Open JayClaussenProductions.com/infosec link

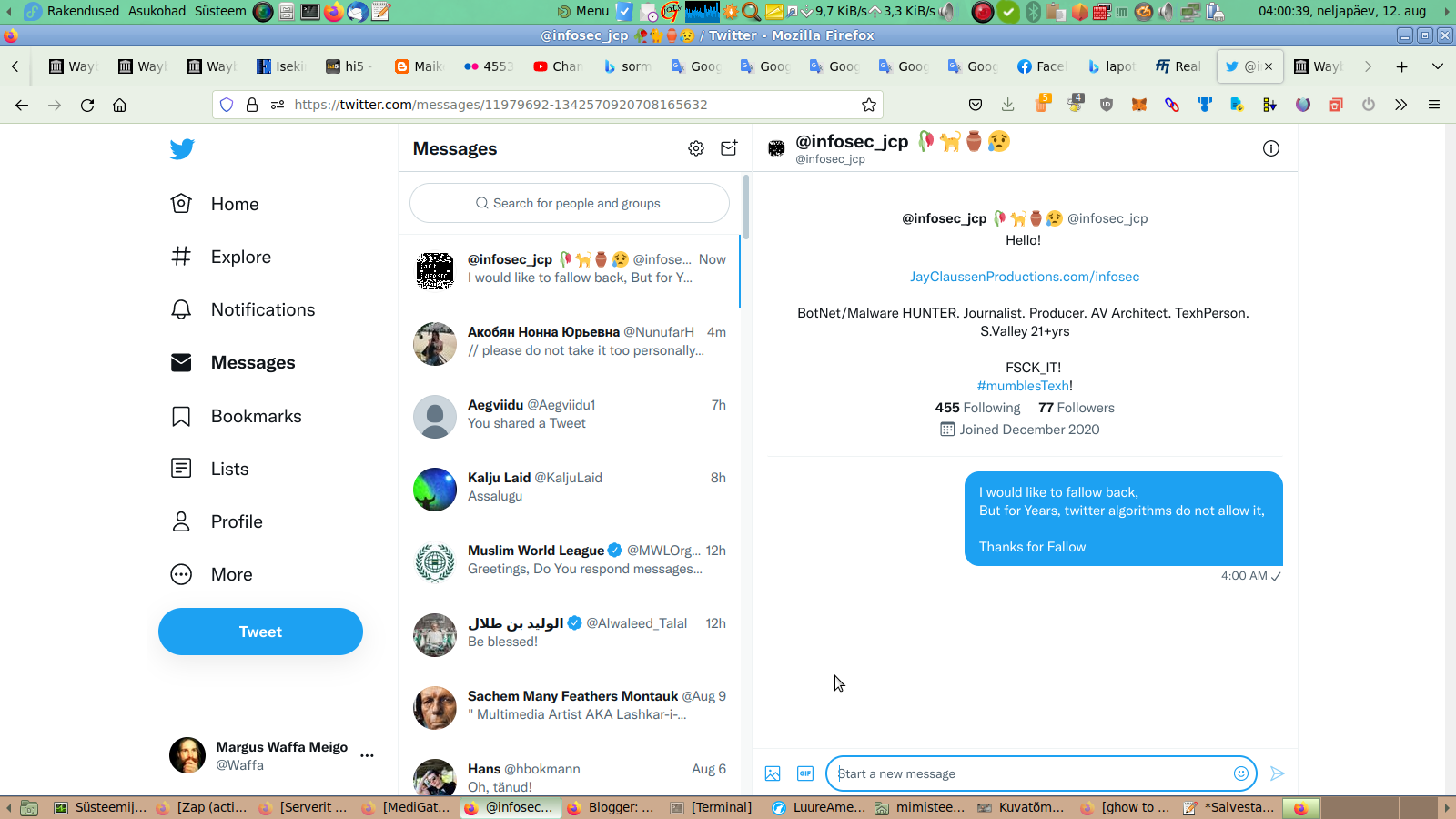click(x=1025, y=277)
